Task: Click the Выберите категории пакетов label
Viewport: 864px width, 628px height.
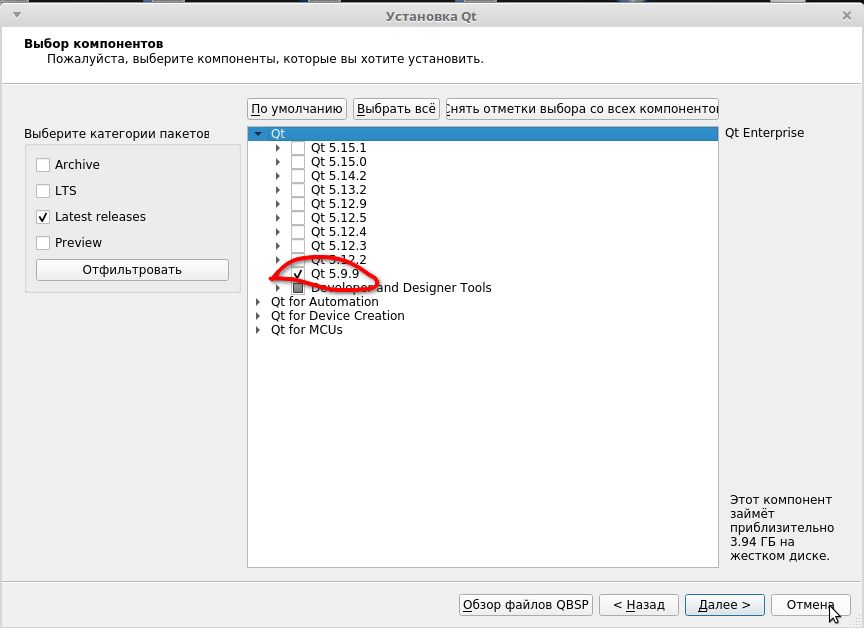Action: [117, 134]
